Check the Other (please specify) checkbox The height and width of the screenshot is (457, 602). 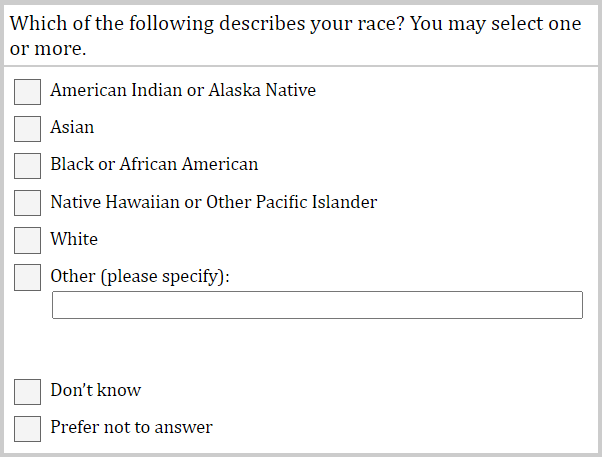coord(28,277)
